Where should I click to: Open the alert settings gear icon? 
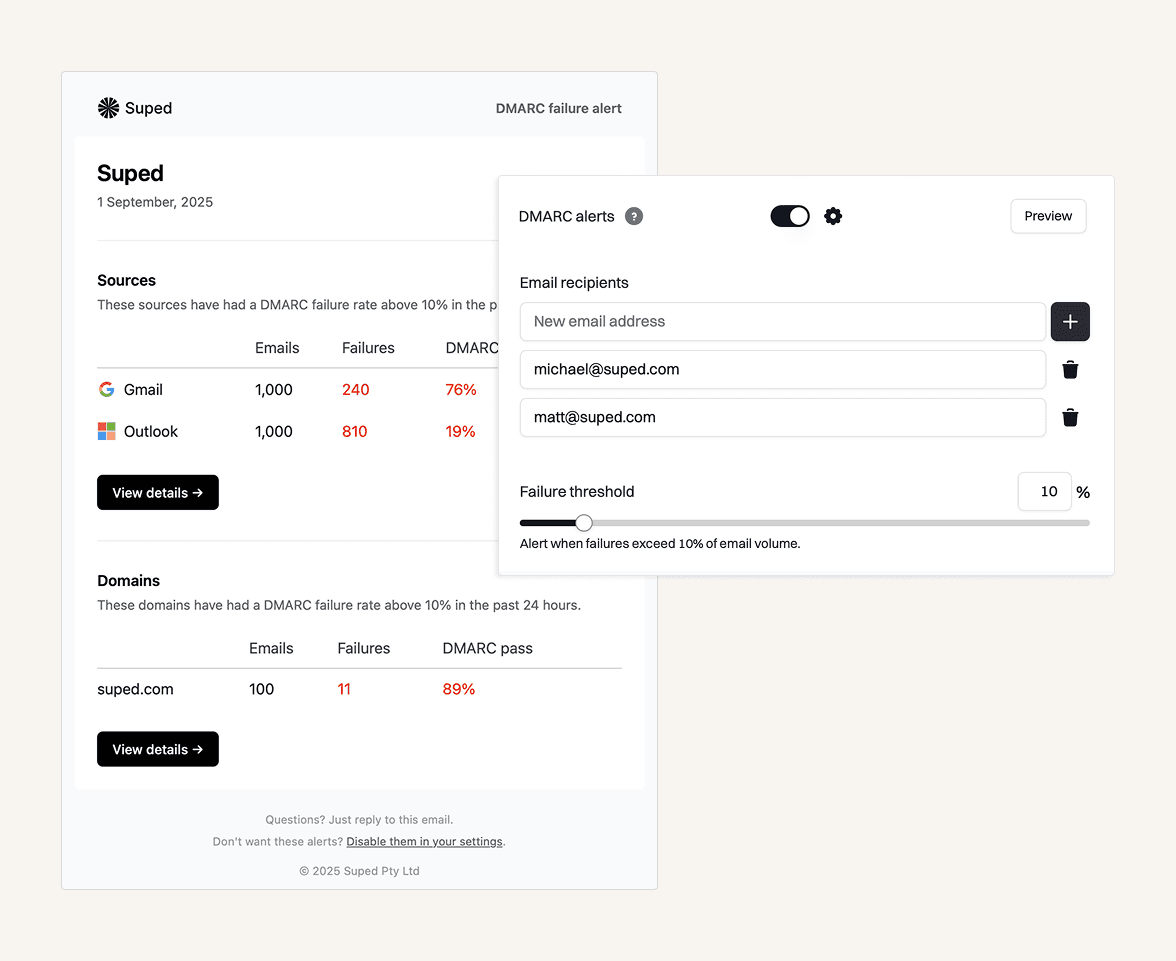click(833, 216)
